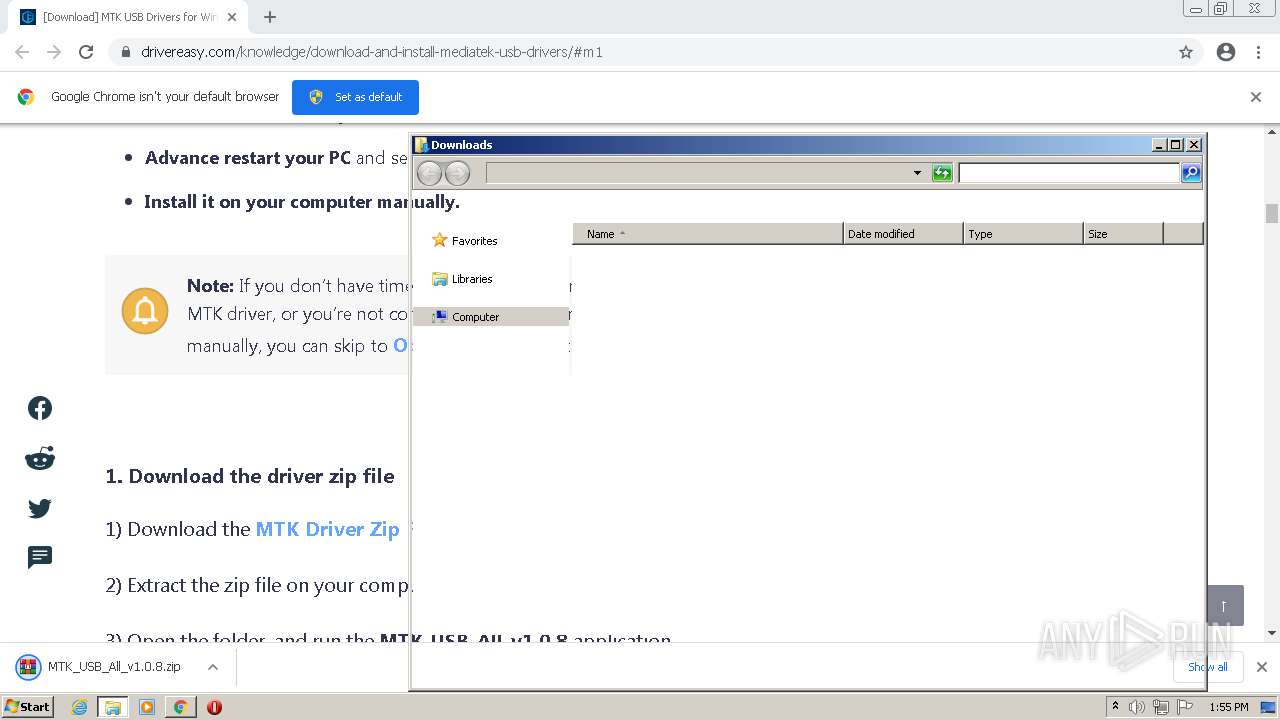Close the MTK USB Drivers tab

pyautogui.click(x=232, y=17)
